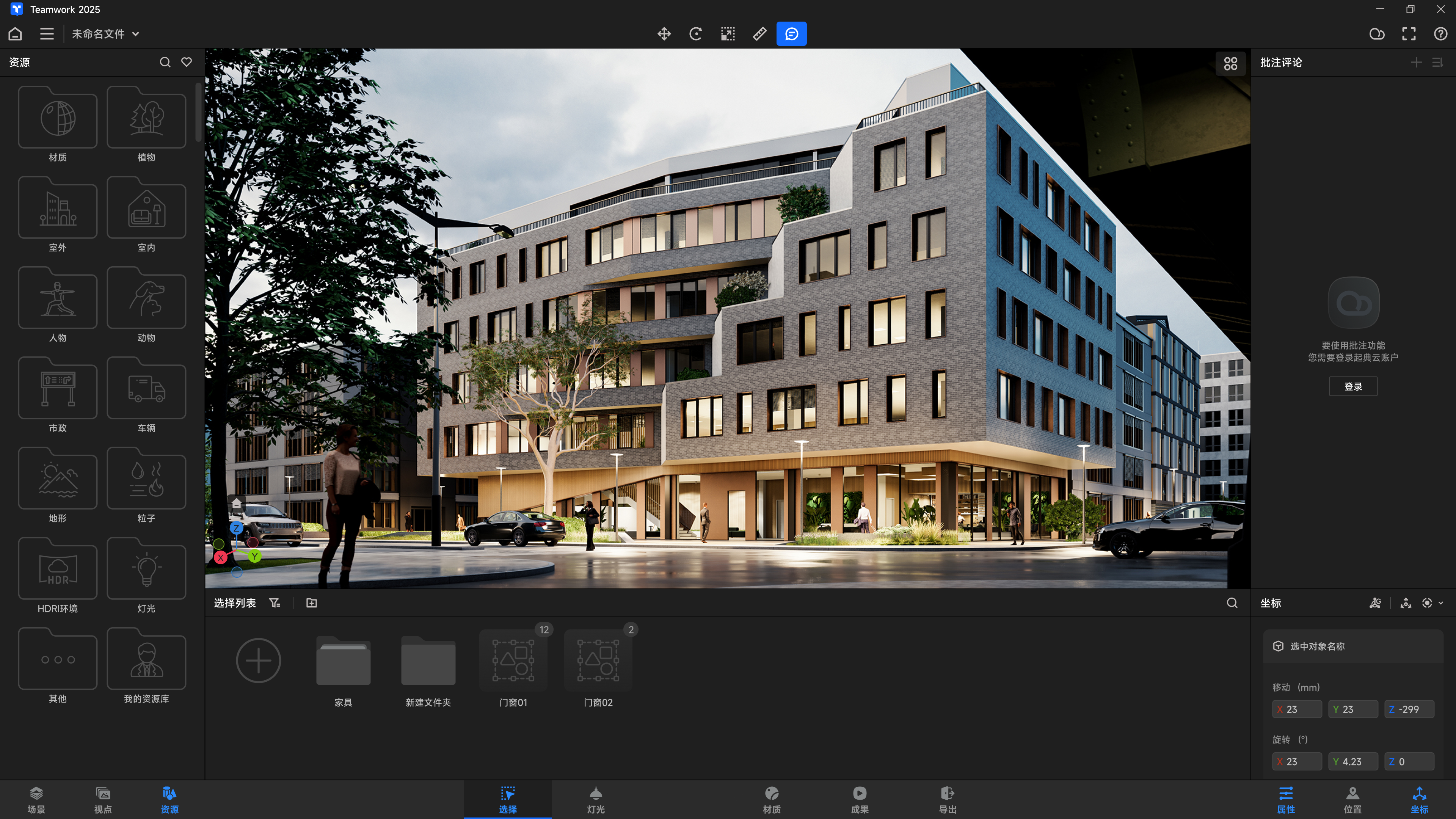Activate the measure ruler tool

coord(759,34)
